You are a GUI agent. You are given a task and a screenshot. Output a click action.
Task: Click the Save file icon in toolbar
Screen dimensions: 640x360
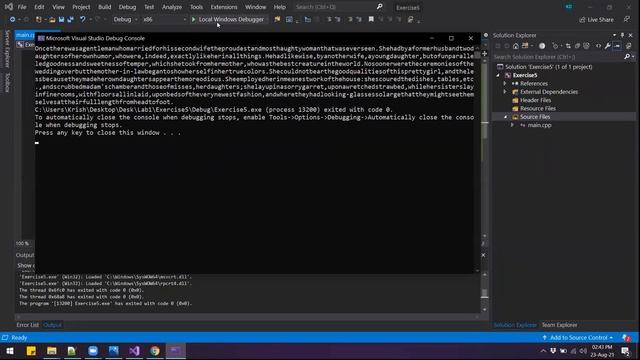[x=61, y=19]
